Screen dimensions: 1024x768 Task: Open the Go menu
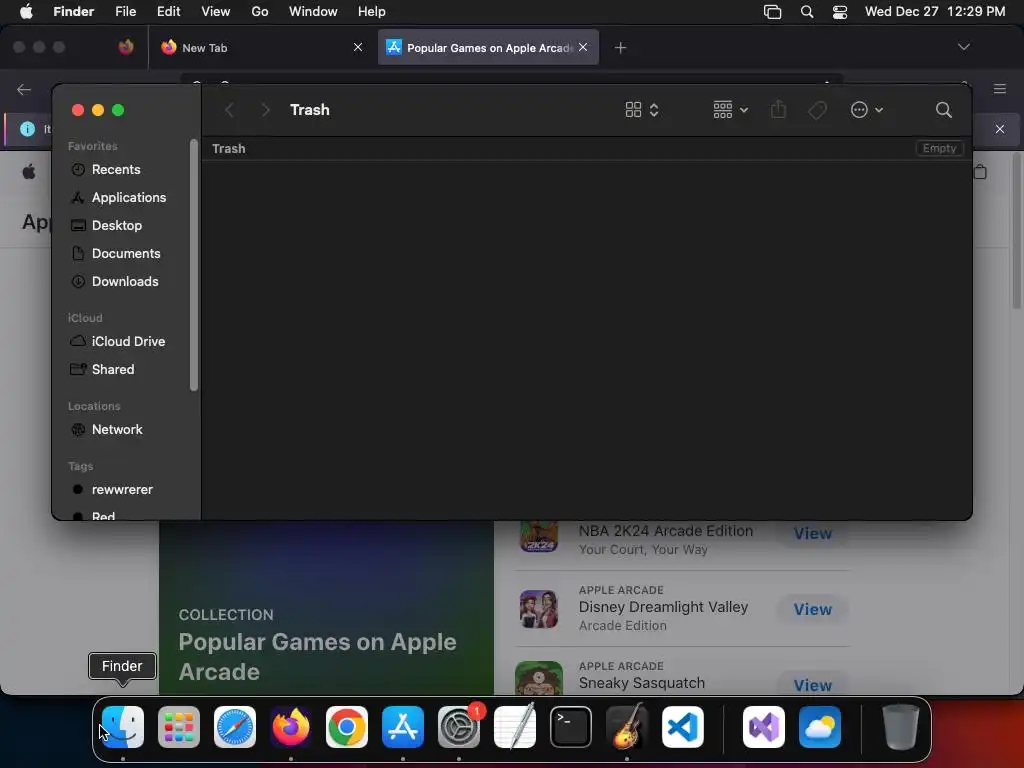coord(260,12)
